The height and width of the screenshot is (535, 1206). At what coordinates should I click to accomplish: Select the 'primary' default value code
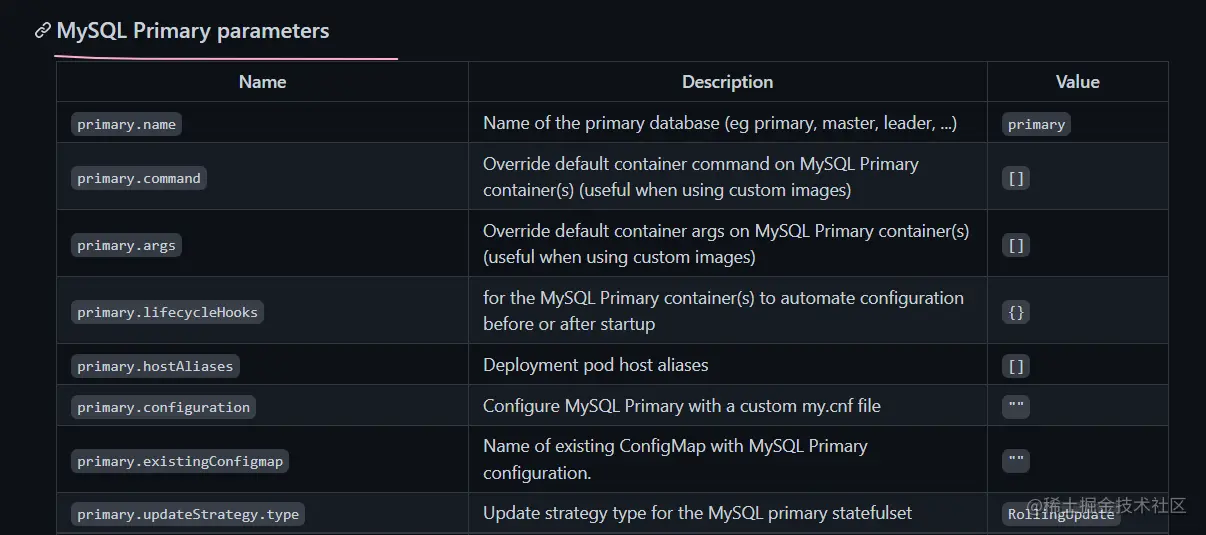pos(1036,124)
